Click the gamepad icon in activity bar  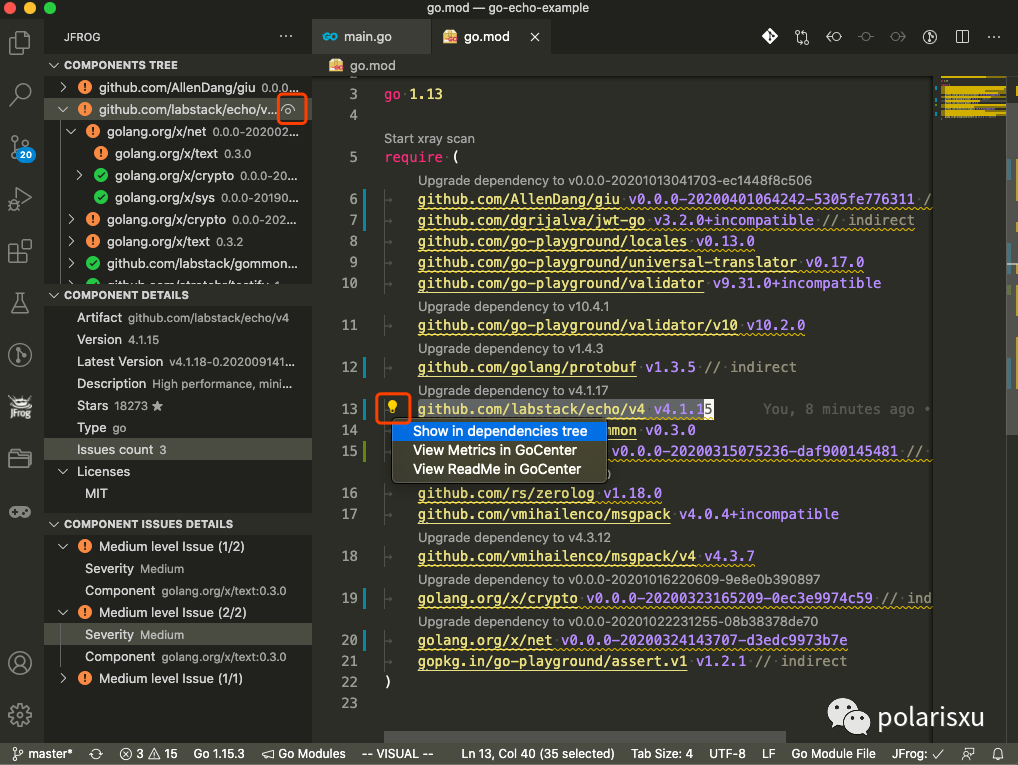[x=20, y=512]
